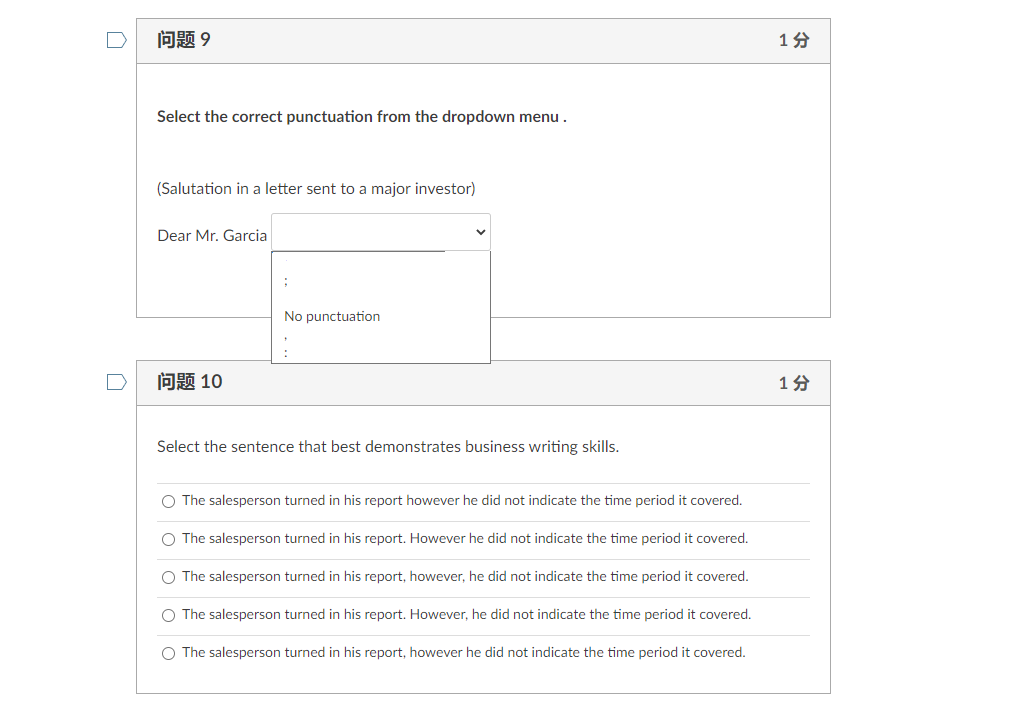Click the 问题 9 question header

tap(184, 40)
